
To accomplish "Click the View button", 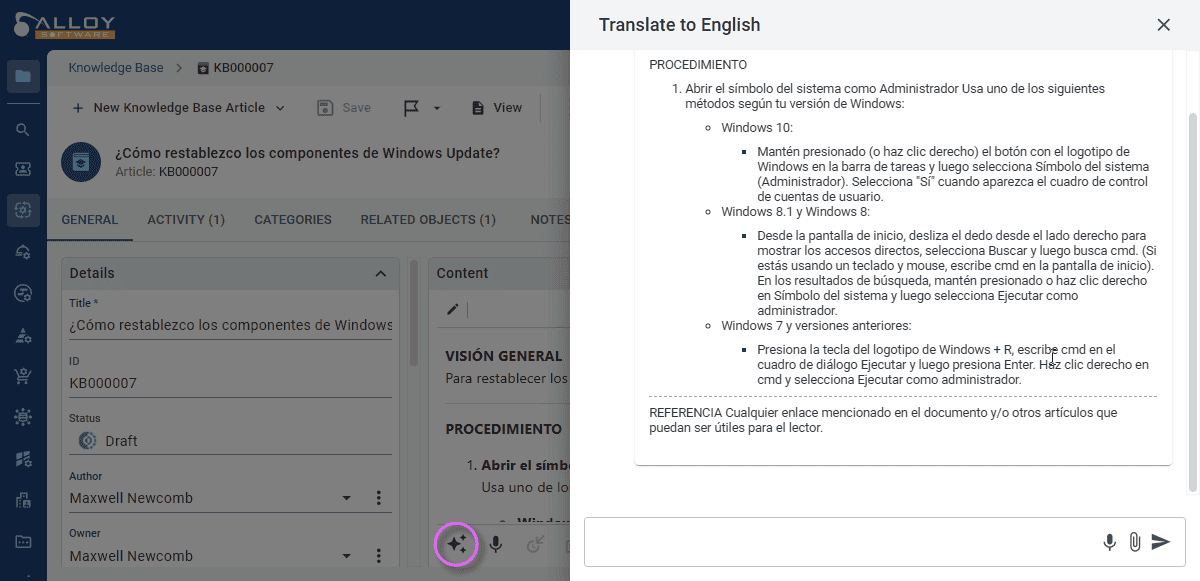I will pos(496,108).
